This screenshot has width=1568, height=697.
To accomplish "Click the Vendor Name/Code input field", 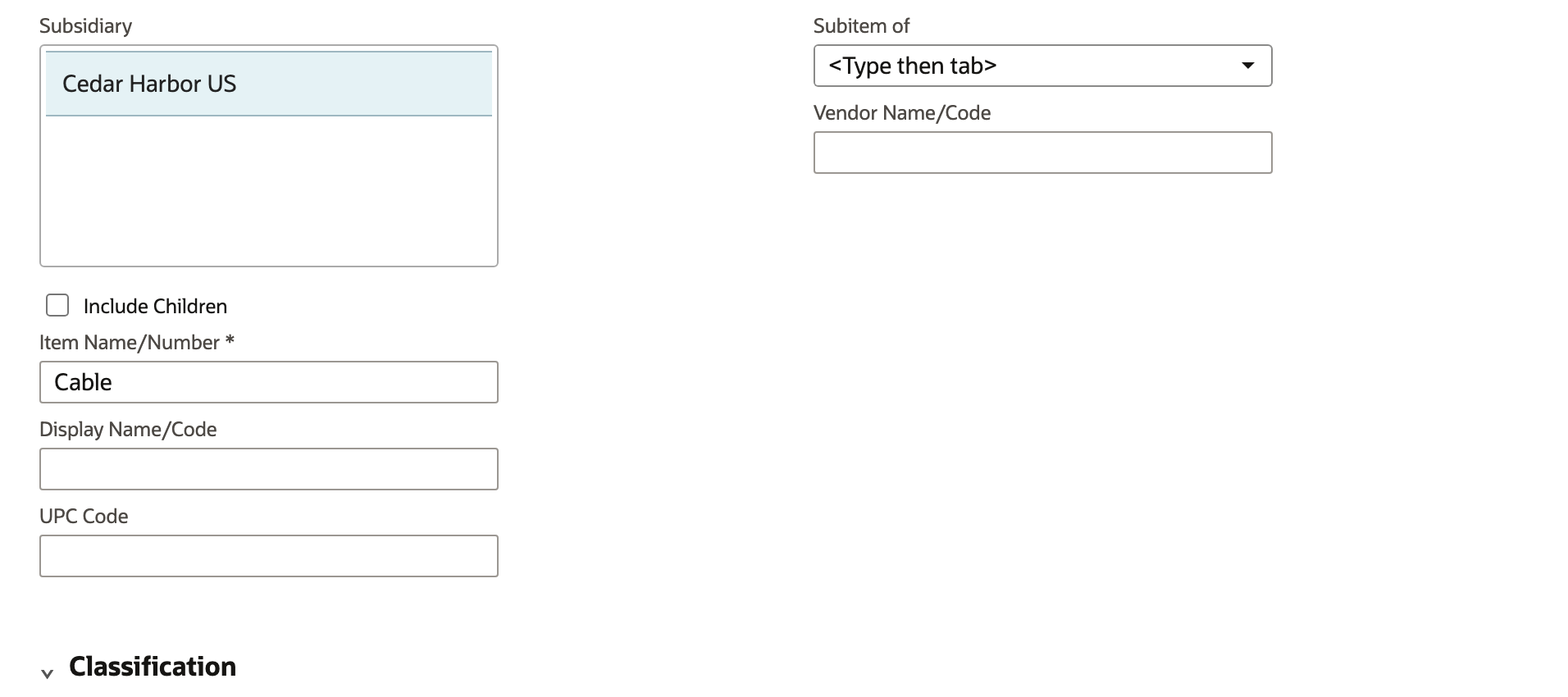I will 1043,153.
